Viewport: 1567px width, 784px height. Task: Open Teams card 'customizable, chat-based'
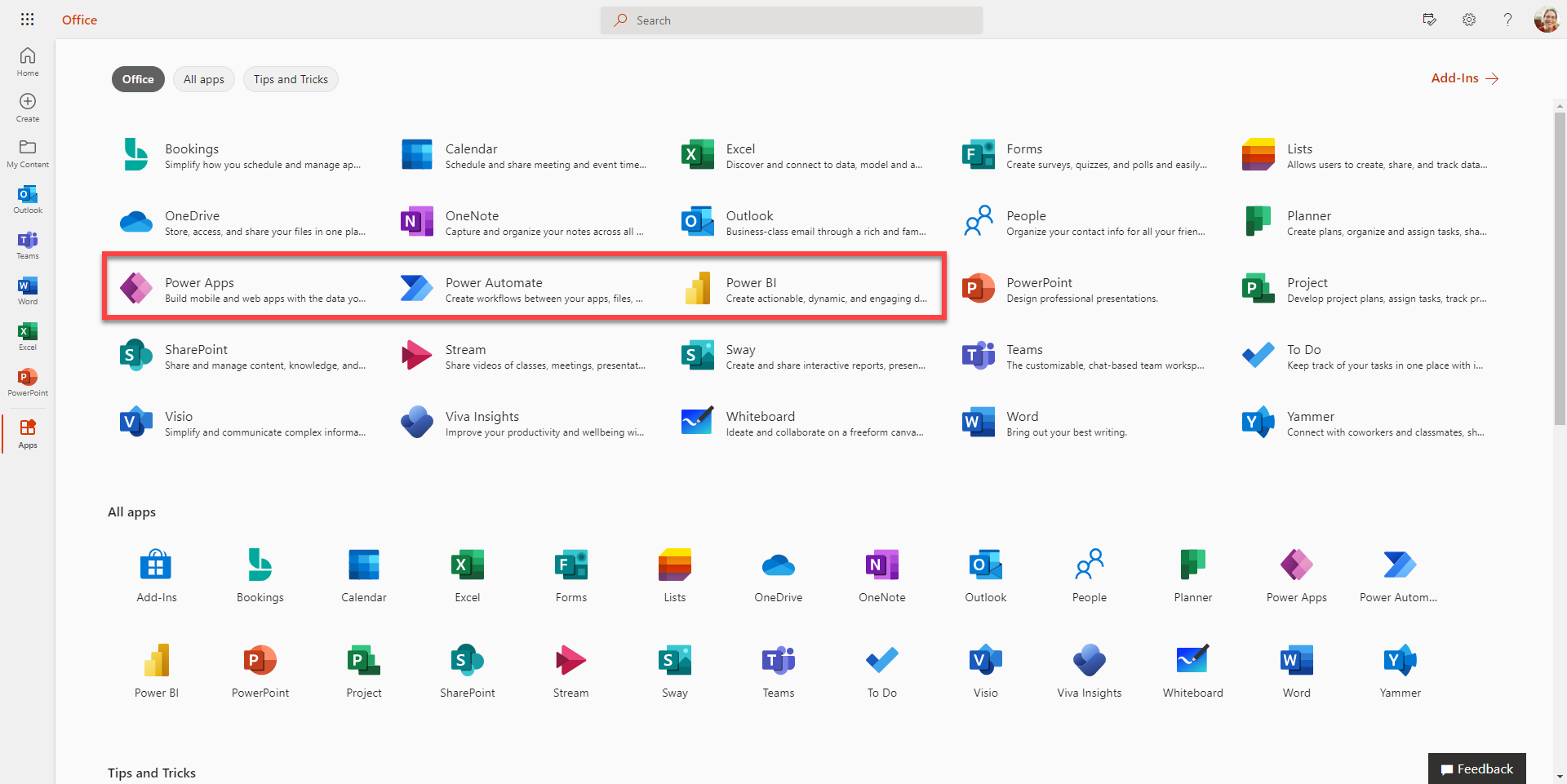click(x=1084, y=356)
